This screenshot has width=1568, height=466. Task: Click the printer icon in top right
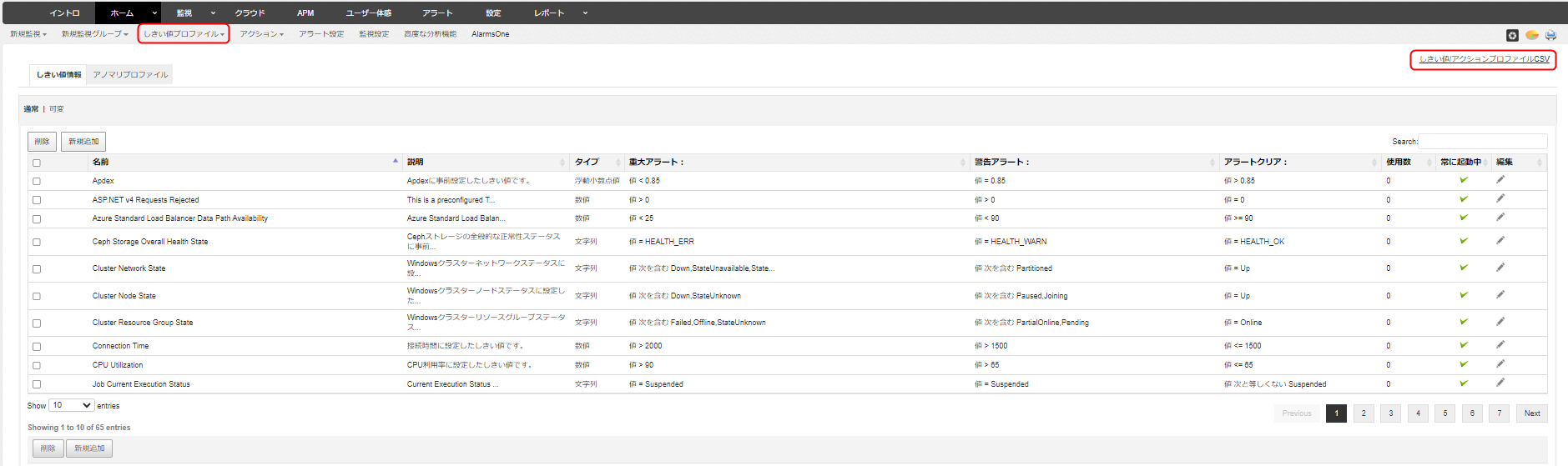point(1550,35)
